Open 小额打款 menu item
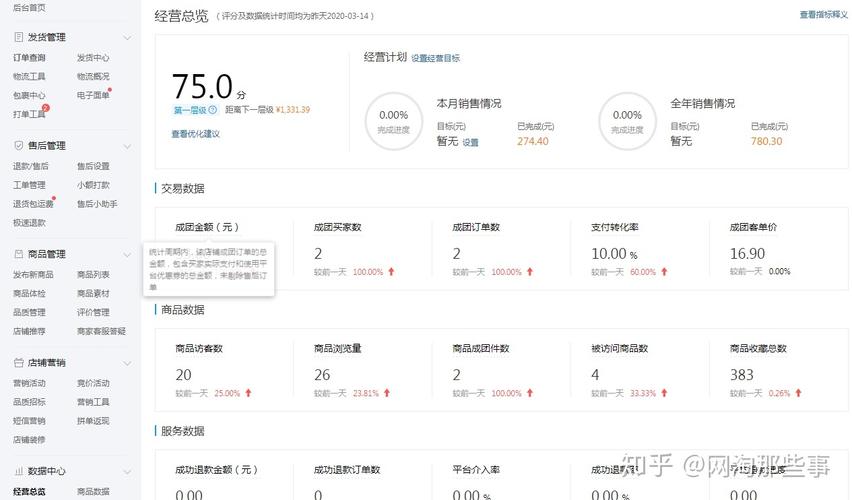This screenshot has width=852, height=500. [93, 185]
